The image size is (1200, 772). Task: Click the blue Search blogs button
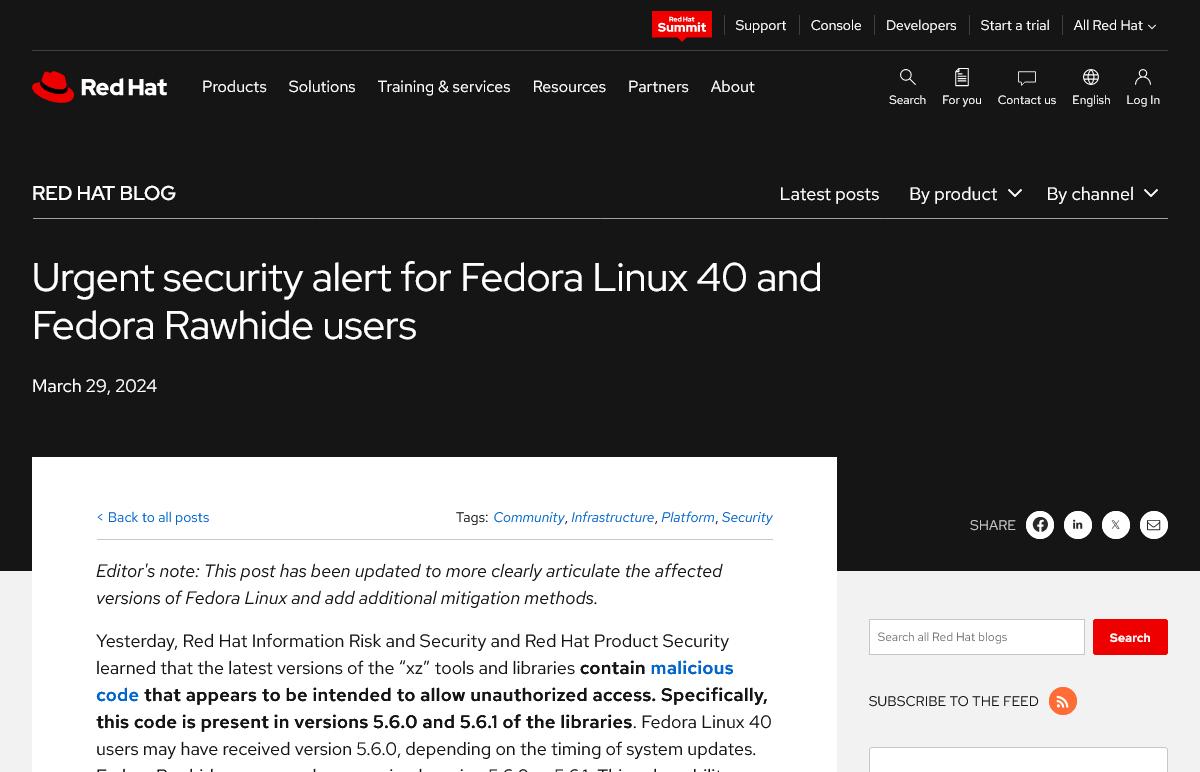click(1129, 637)
